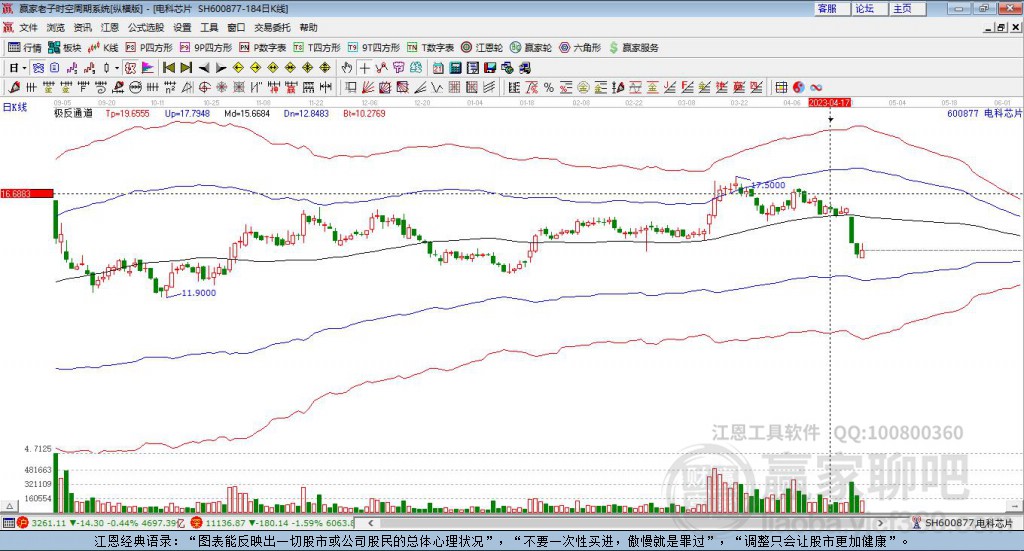The height and width of the screenshot is (551, 1024).
Task: Click the 日K线 period label
Action: [x=15, y=108]
